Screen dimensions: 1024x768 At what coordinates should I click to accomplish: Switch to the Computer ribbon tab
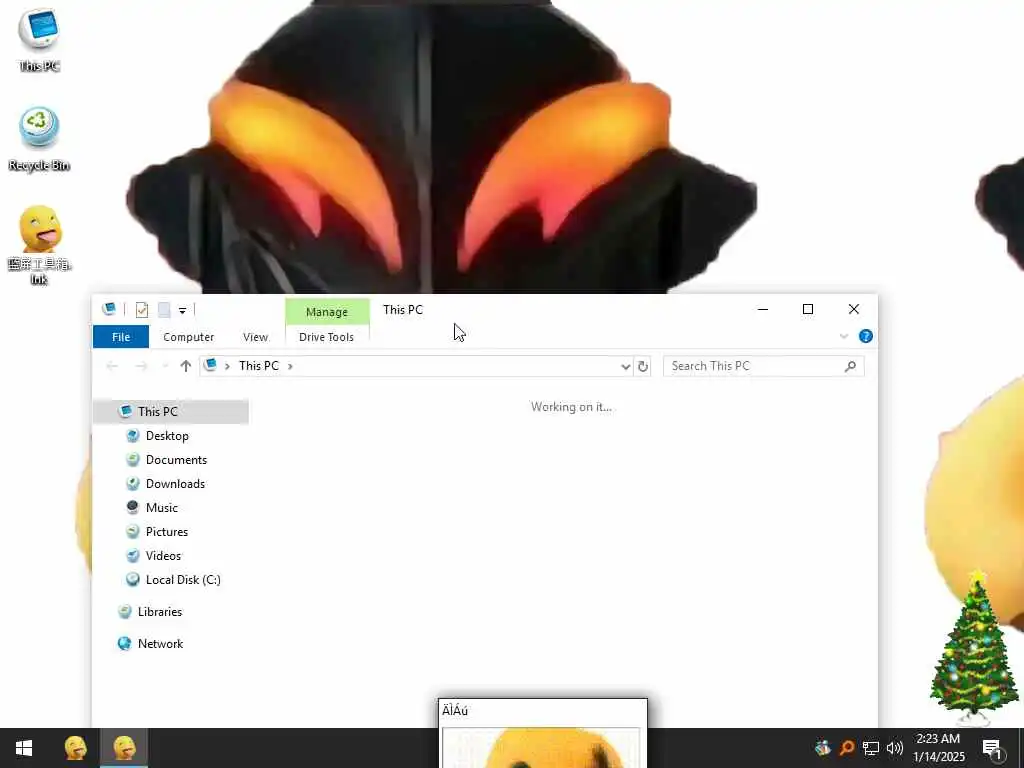pos(189,337)
